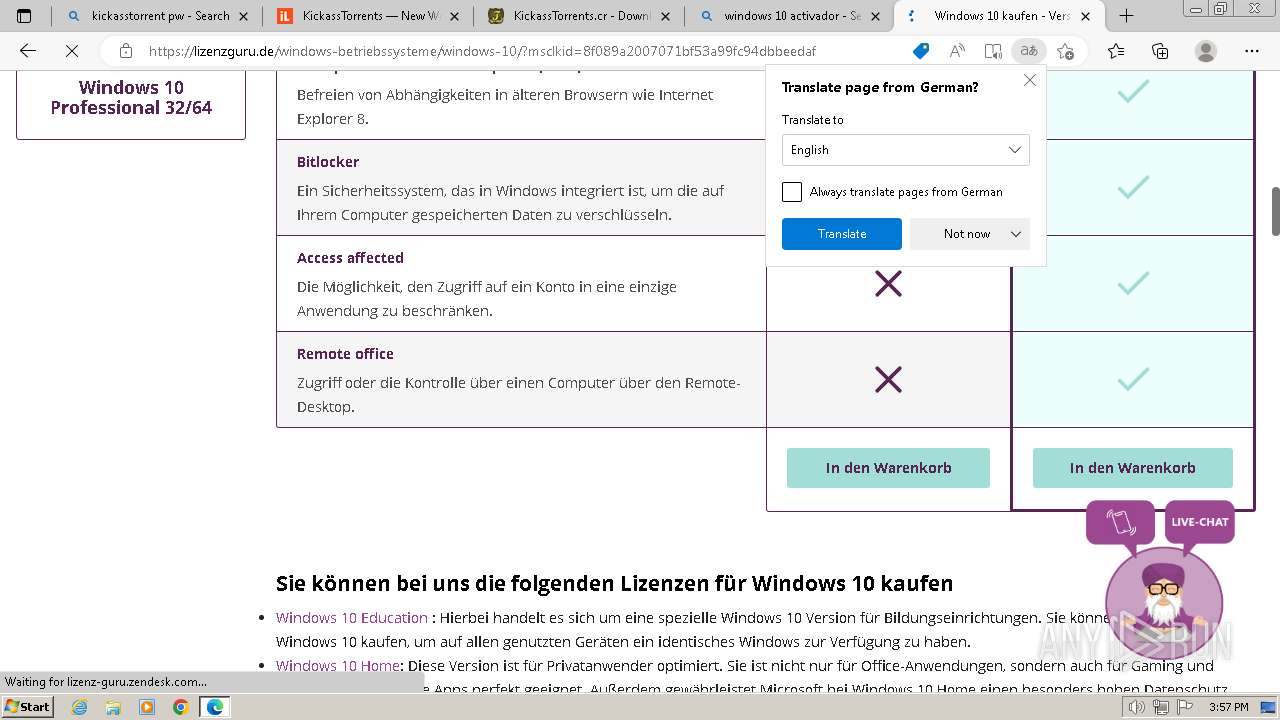
Task: Click the Waiting for lizenz-guru.zendesk.com status text
Action: [106, 682]
